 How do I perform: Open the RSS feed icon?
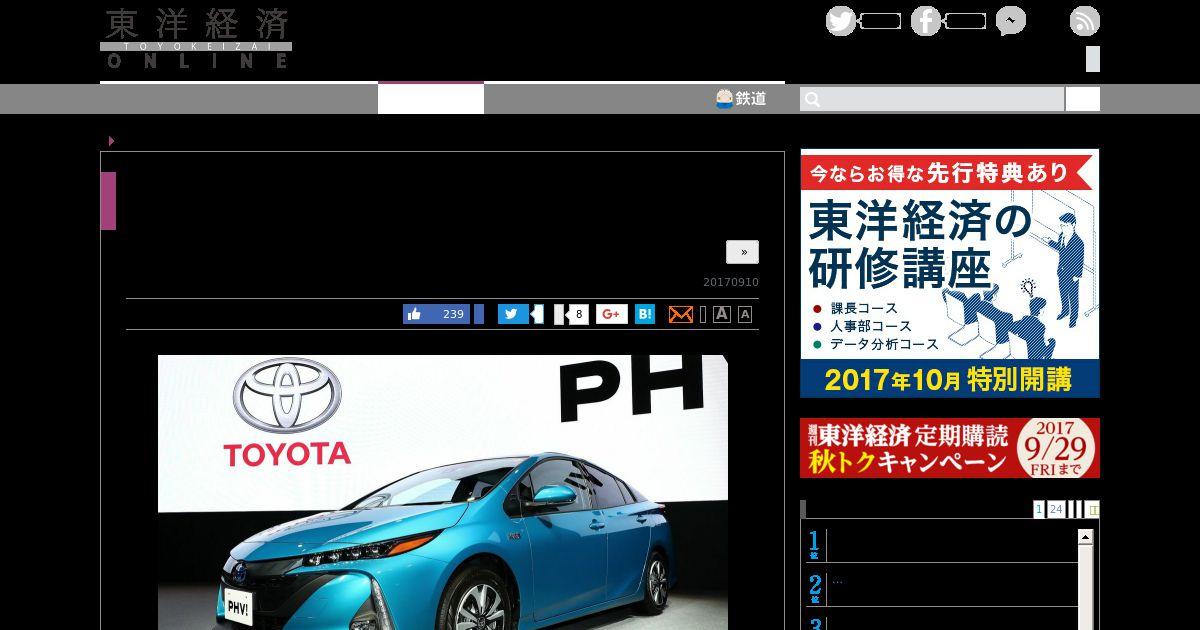tap(1085, 21)
